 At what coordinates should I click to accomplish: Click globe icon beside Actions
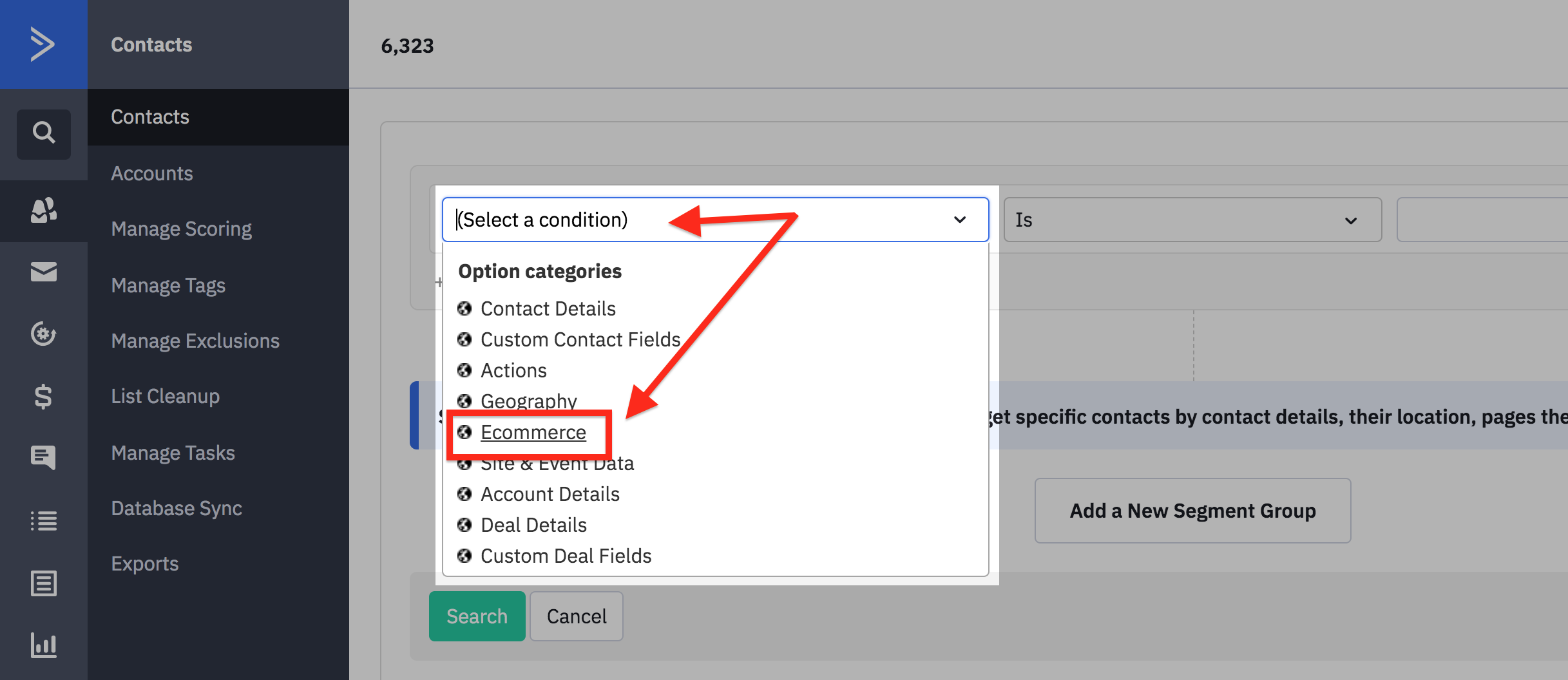(x=464, y=370)
